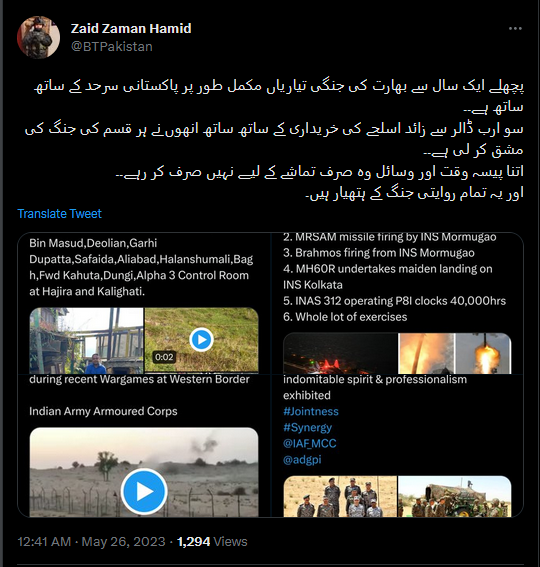Open Zaid Zaman Hamid display name
Viewport: 540px width, 567px height.
coord(131,29)
